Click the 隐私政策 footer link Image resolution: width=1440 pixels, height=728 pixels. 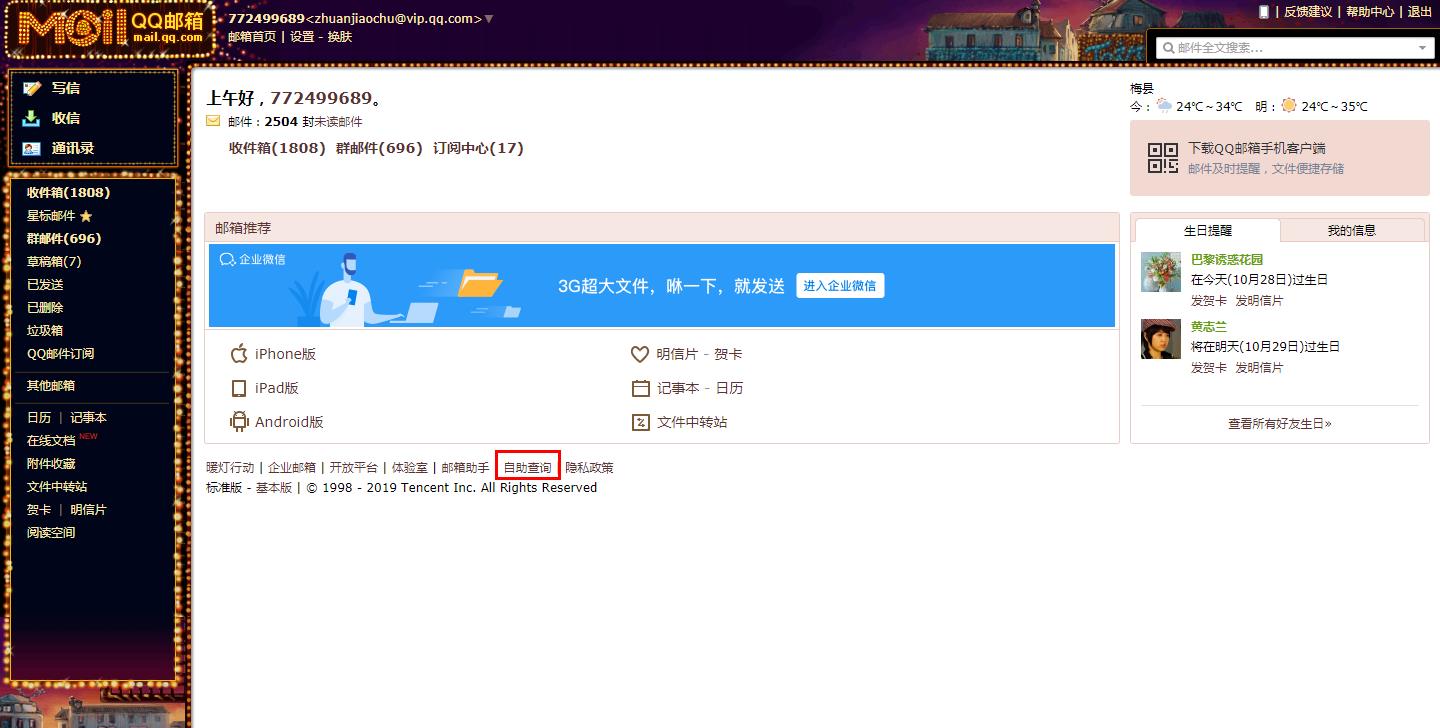(590, 467)
